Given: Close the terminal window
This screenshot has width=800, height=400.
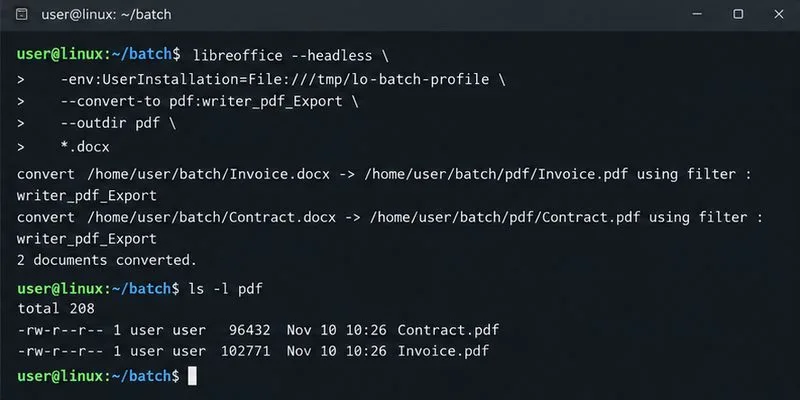Looking at the screenshot, I should [x=779, y=14].
